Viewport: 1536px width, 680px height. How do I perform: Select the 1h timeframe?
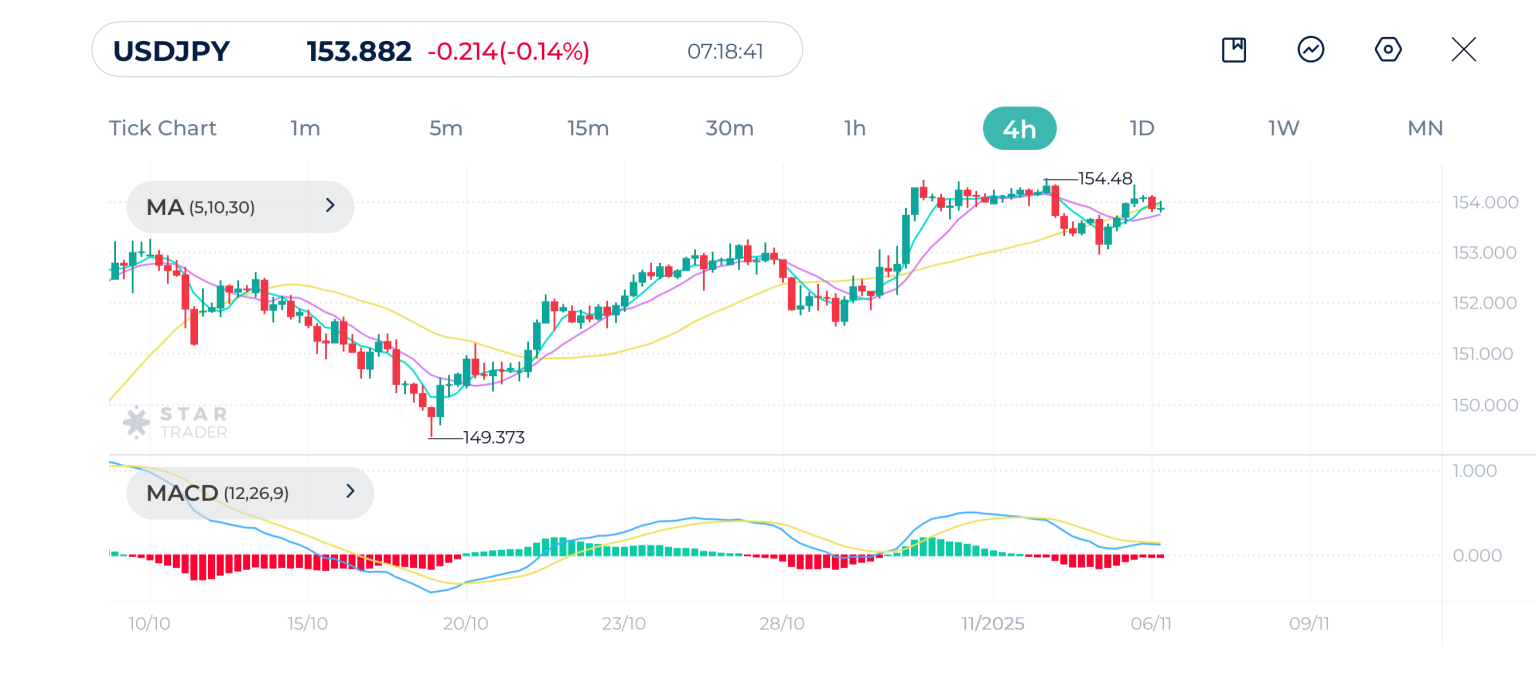[x=855, y=128]
